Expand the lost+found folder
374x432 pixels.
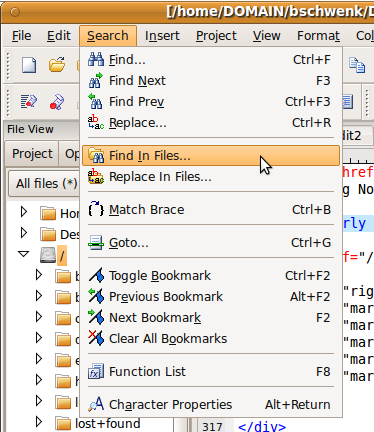(x=39, y=422)
